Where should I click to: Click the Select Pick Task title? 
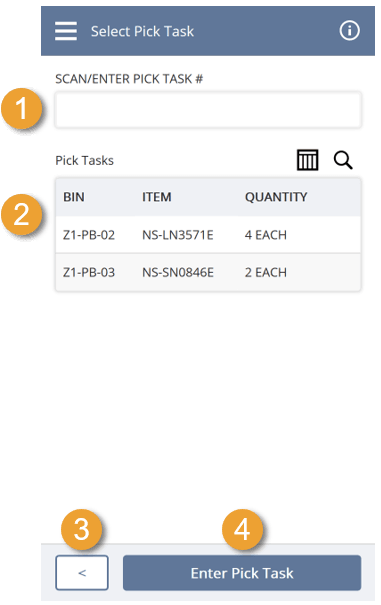pos(142,31)
